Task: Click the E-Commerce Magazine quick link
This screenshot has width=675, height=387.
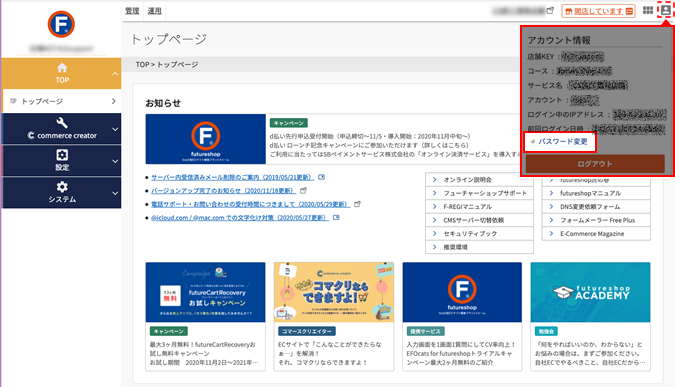Action: point(596,233)
